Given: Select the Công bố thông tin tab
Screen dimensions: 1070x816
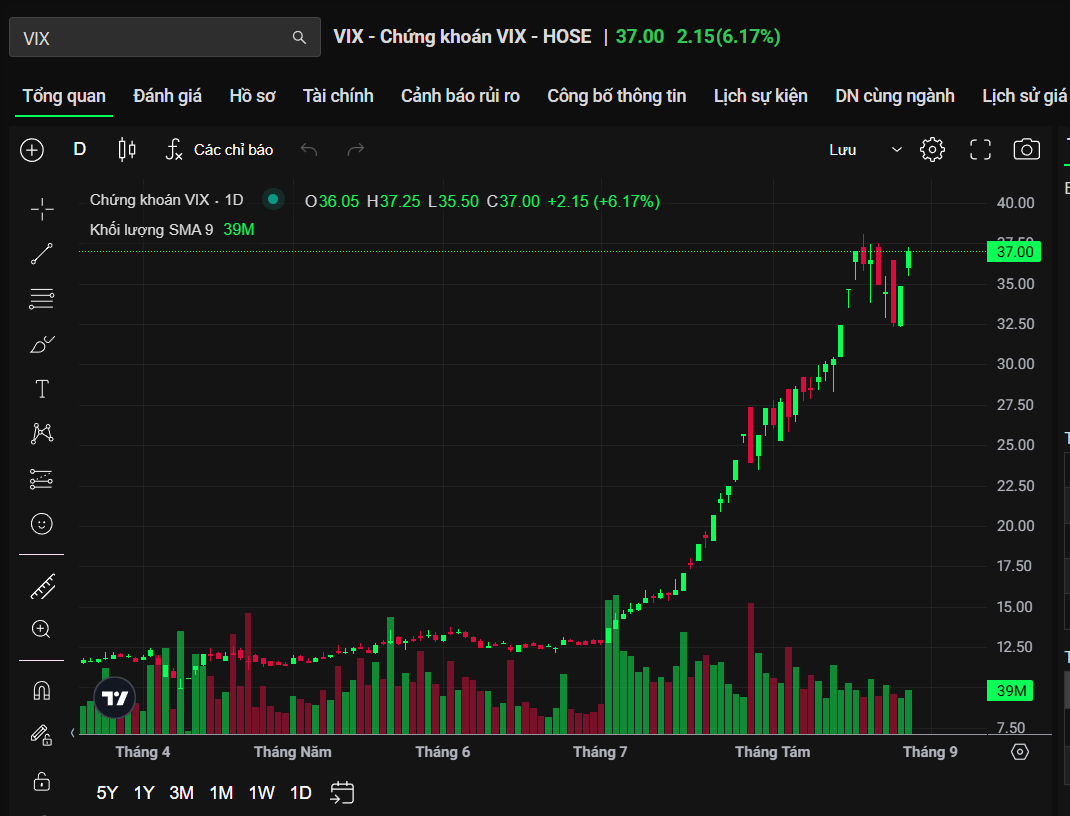Looking at the screenshot, I should tap(616, 96).
